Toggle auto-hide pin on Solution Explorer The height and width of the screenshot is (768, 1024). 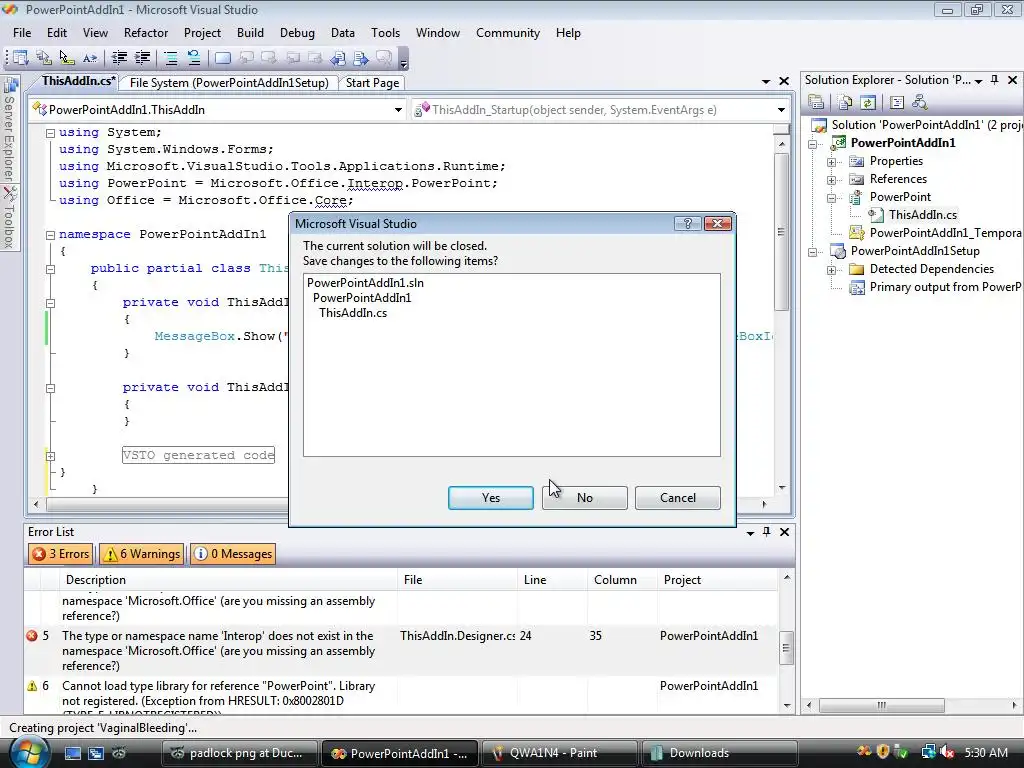[994, 80]
